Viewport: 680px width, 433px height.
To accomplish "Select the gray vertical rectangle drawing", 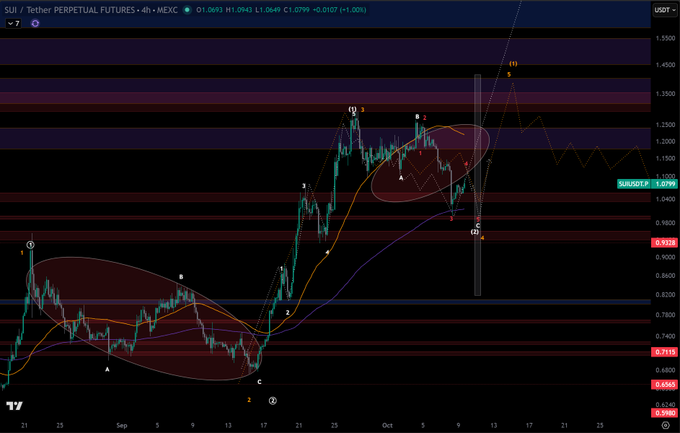I will [x=477, y=185].
